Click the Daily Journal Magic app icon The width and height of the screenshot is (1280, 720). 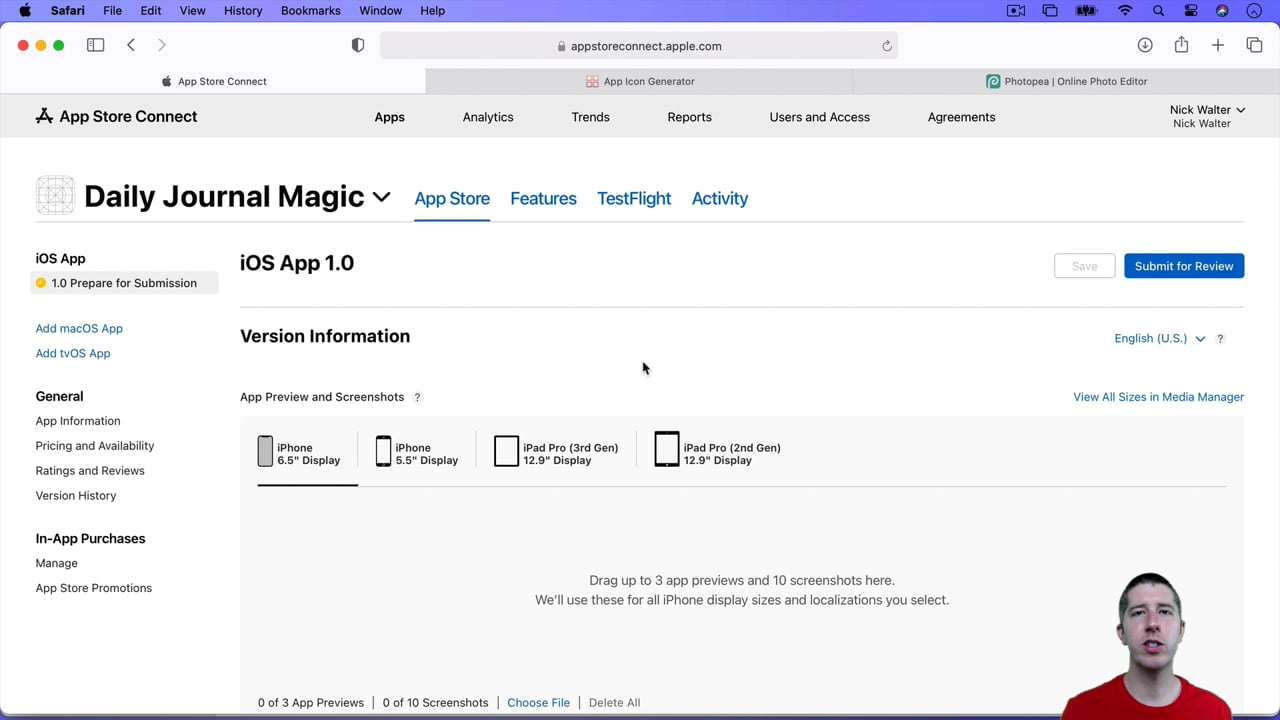[55, 196]
